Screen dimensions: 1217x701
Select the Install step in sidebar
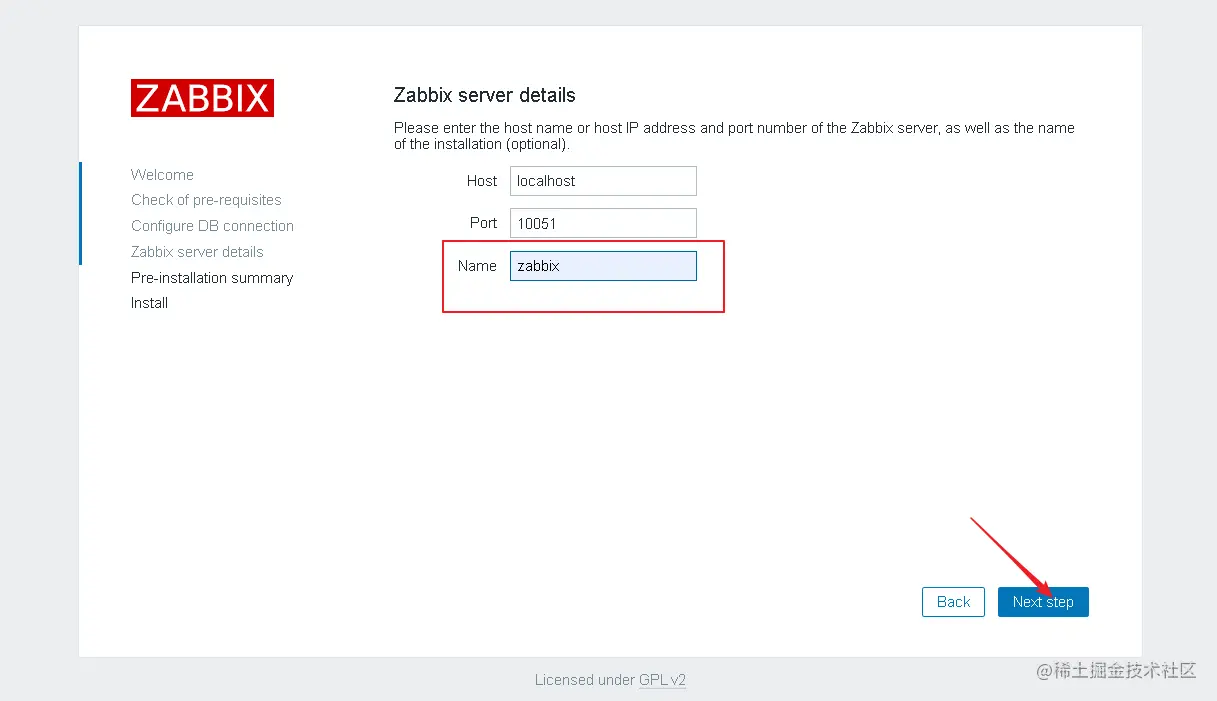[x=149, y=303]
